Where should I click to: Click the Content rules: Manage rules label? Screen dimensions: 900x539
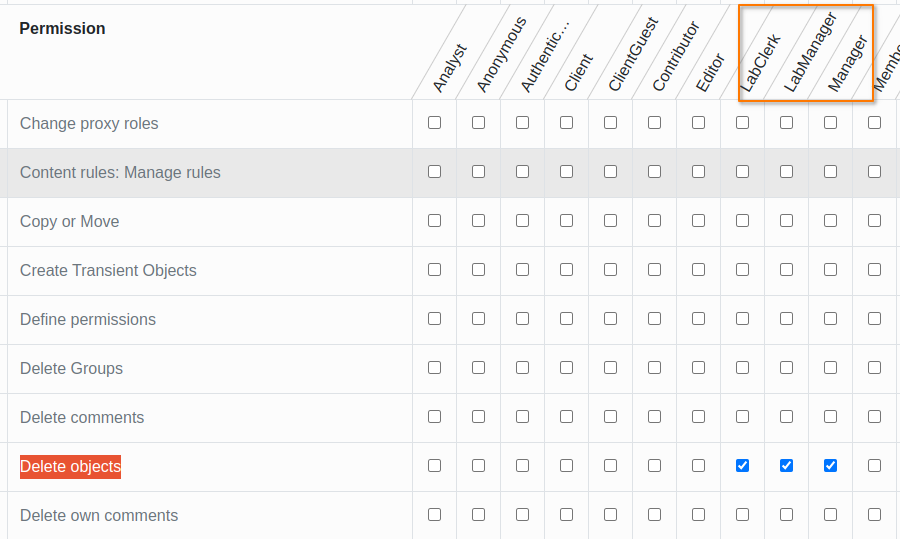coord(120,173)
